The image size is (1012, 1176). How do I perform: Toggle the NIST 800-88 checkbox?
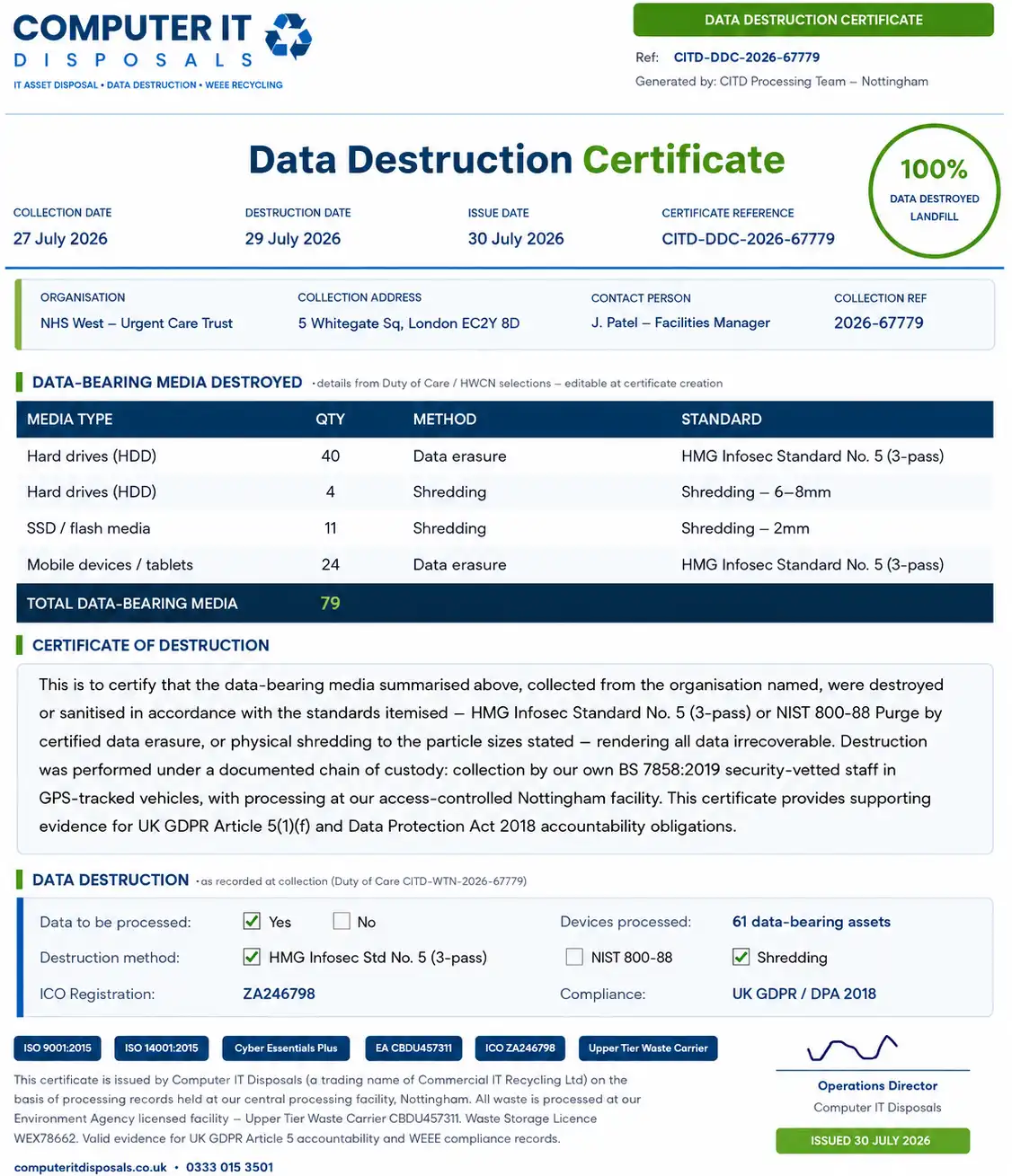(x=574, y=957)
